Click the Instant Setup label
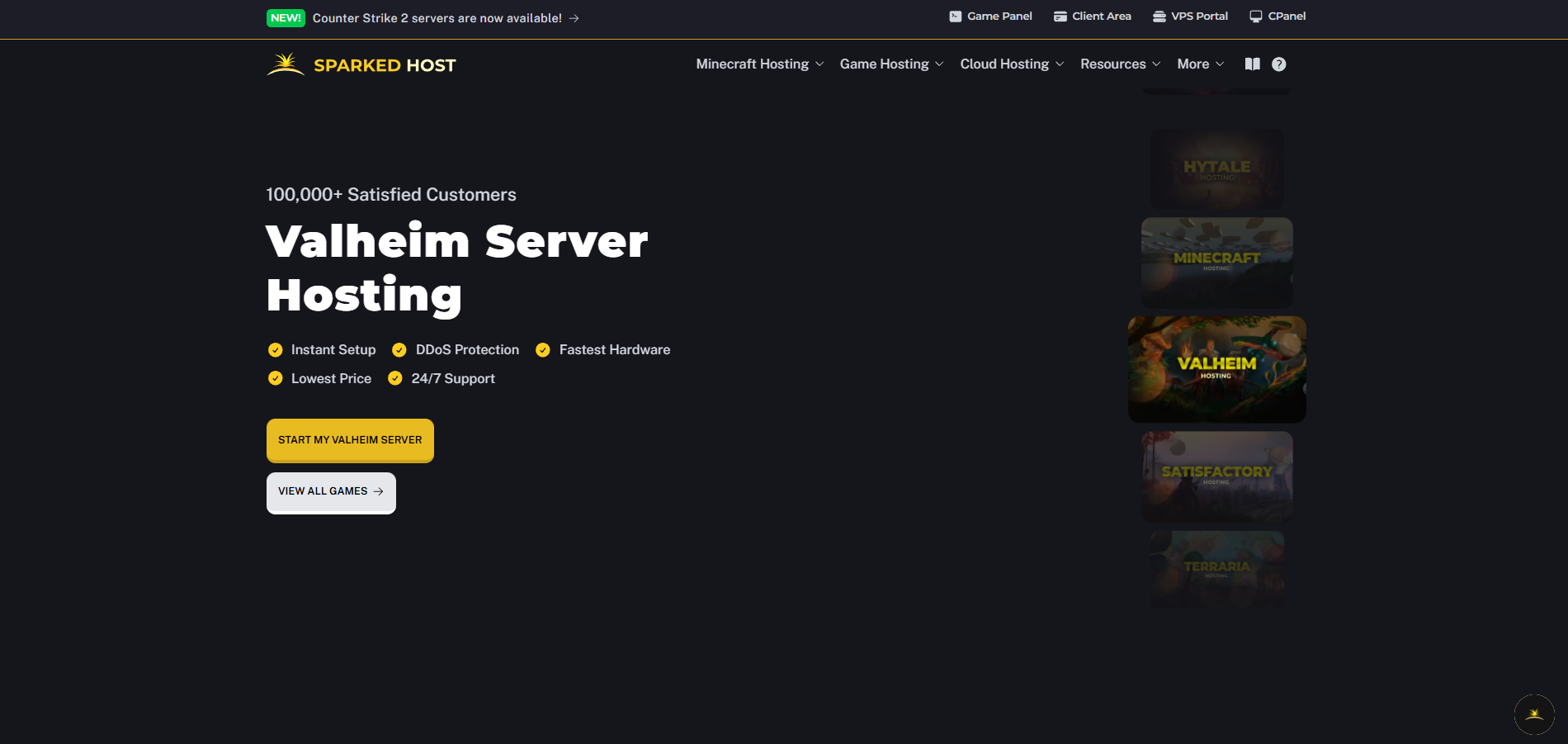The width and height of the screenshot is (1568, 744). pos(333,350)
